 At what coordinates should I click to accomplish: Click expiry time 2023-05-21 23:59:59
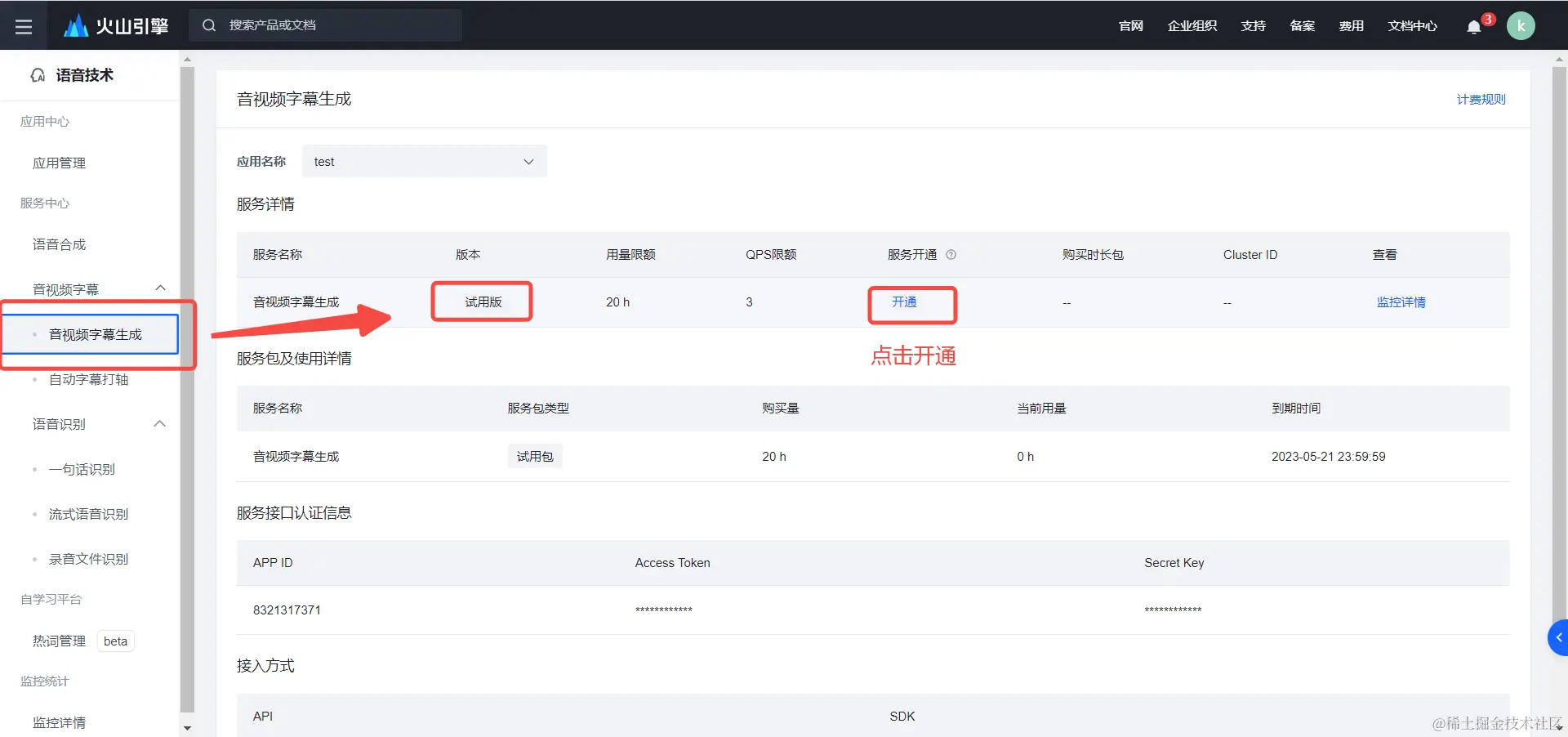point(1329,457)
